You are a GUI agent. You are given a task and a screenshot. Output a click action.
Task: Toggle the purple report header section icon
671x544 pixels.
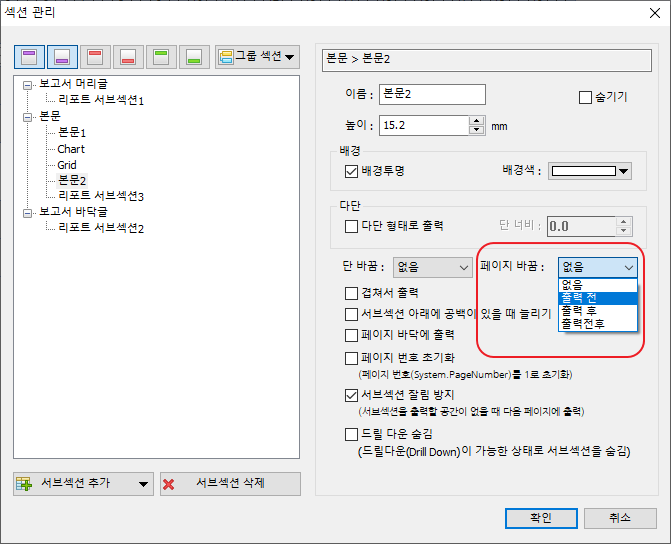[29, 57]
